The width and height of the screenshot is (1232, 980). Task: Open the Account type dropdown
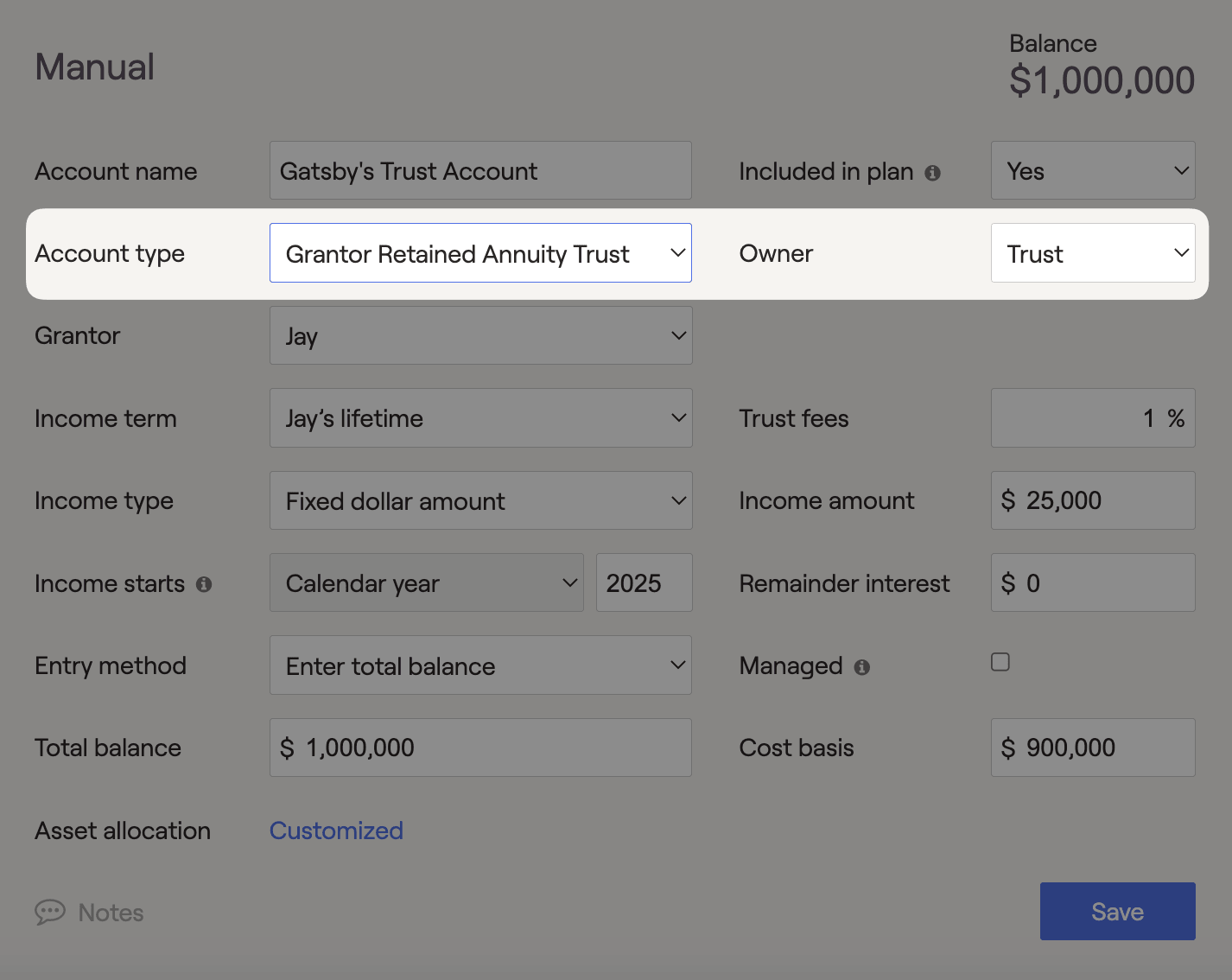(x=480, y=253)
